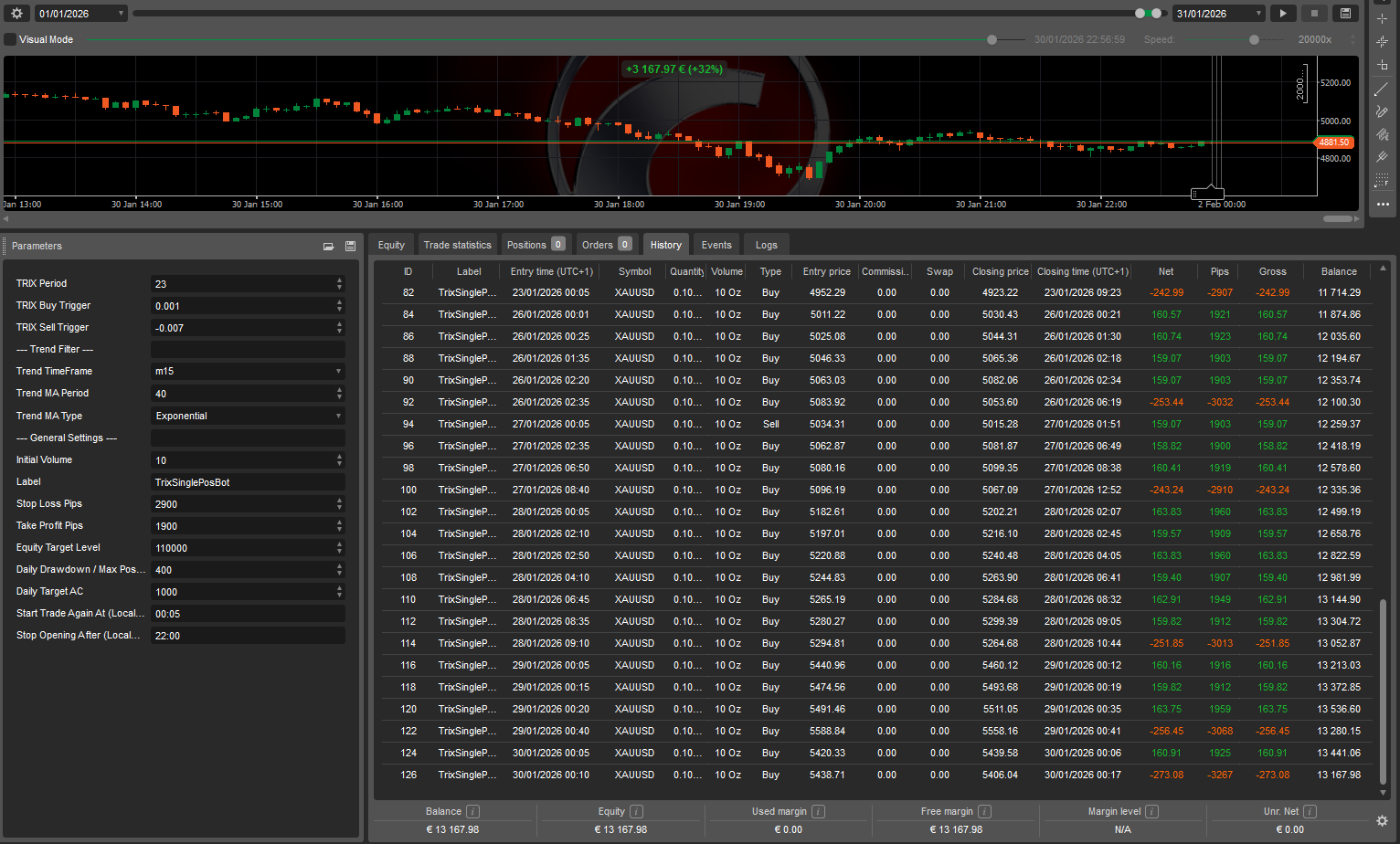Start the backtest with the play button

point(1283,13)
